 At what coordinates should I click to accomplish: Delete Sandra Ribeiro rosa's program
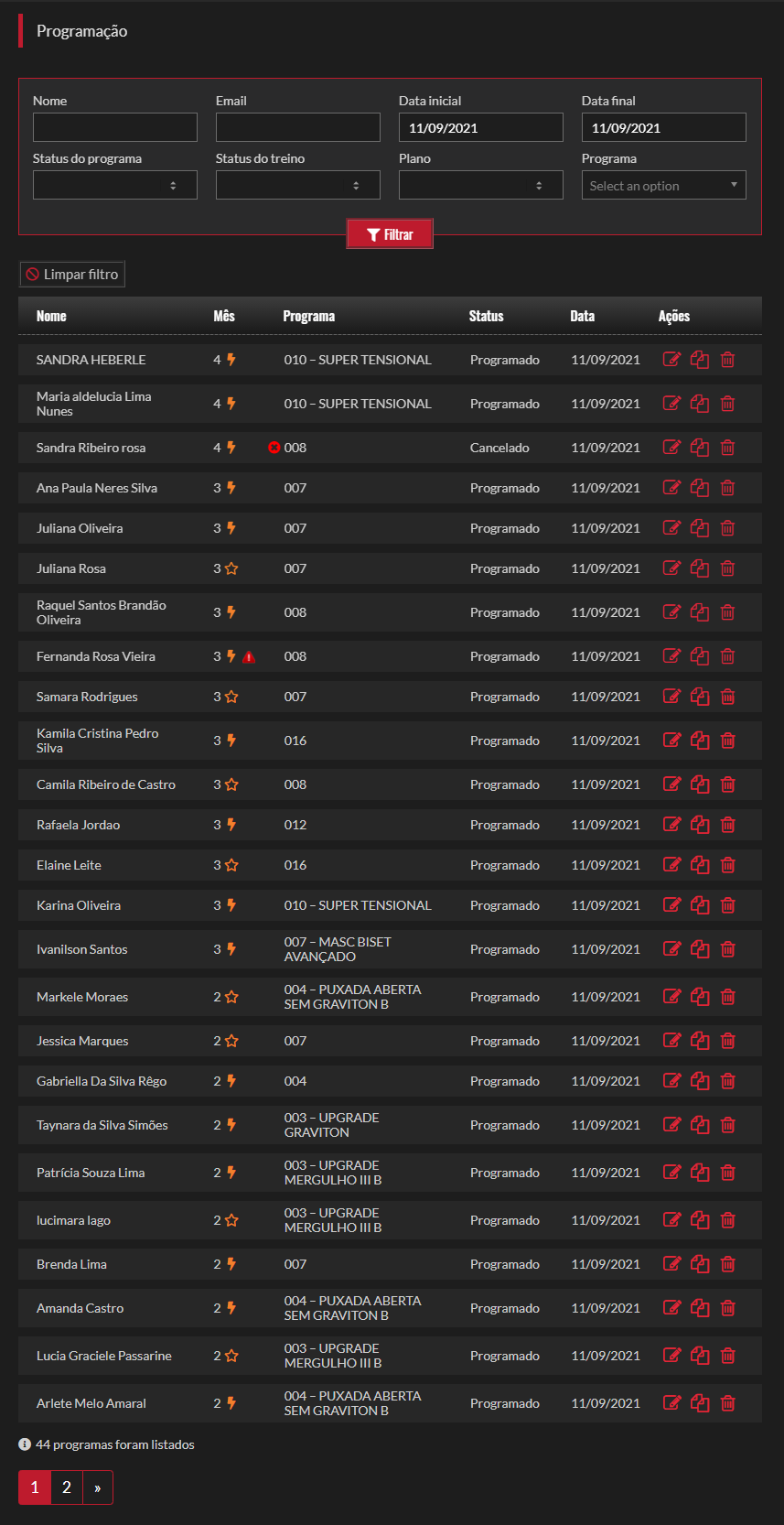pyautogui.click(x=728, y=448)
